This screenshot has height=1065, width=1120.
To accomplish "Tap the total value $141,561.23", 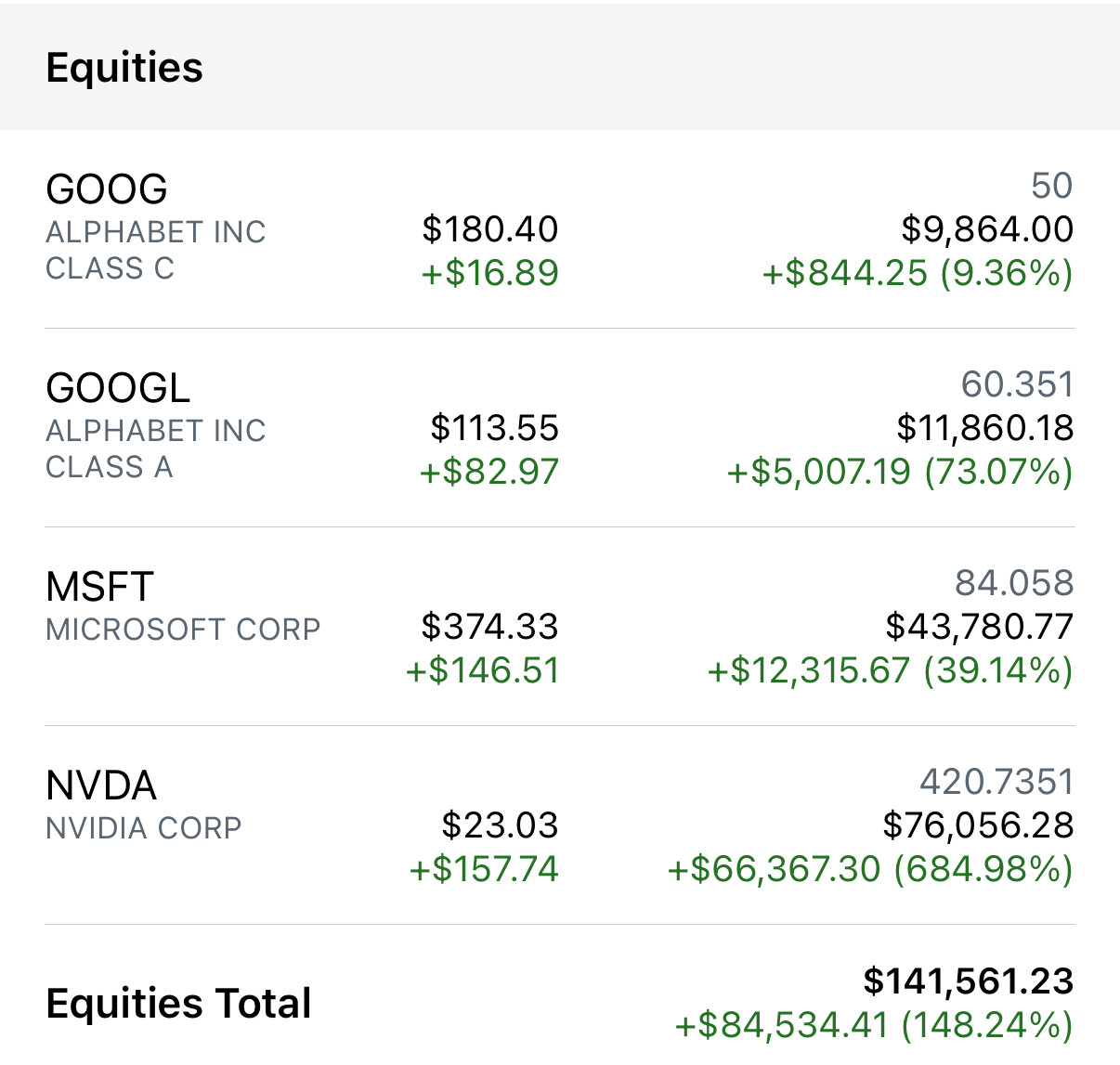I will tap(968, 981).
